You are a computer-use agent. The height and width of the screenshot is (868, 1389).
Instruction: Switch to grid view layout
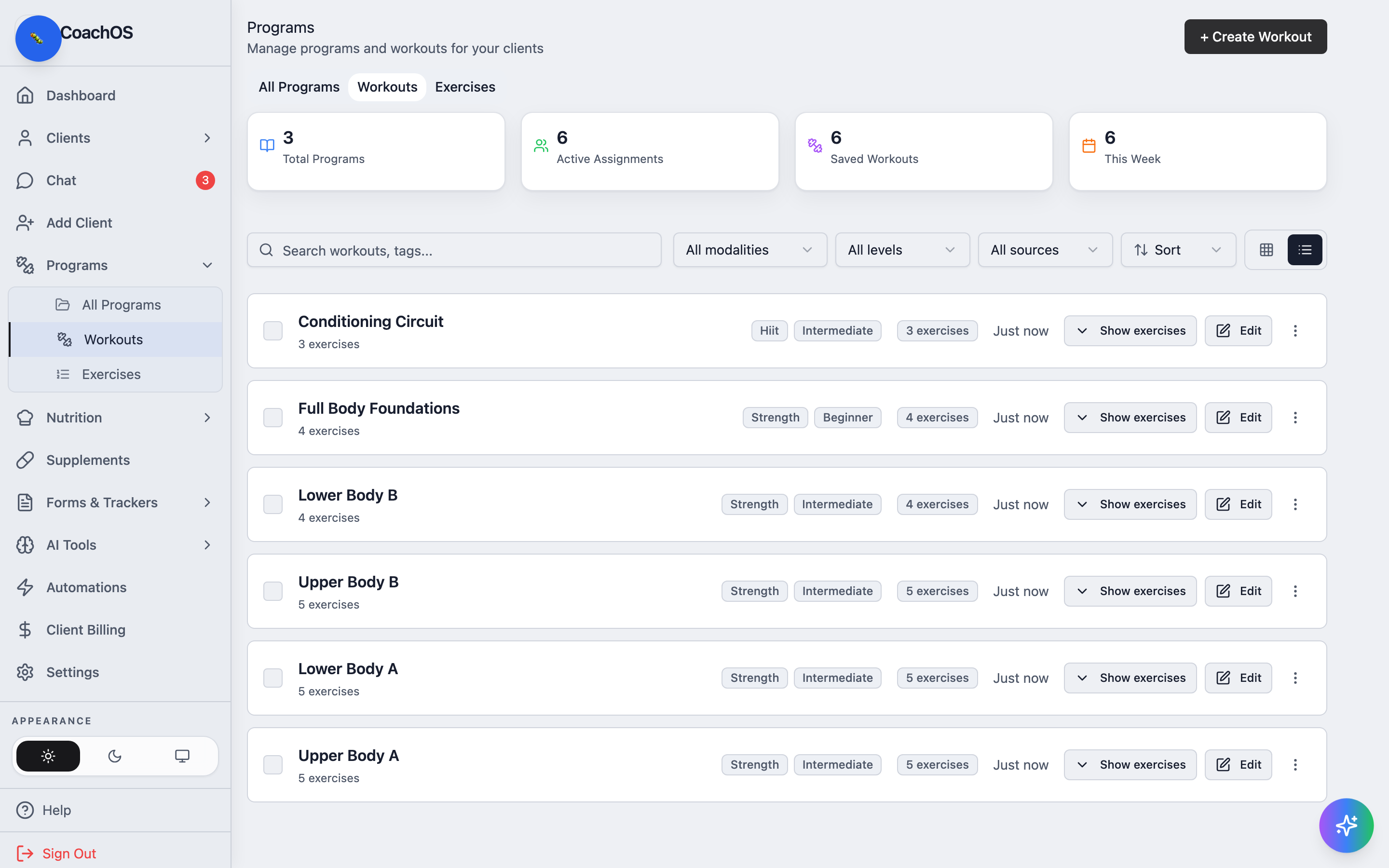[x=1266, y=250]
